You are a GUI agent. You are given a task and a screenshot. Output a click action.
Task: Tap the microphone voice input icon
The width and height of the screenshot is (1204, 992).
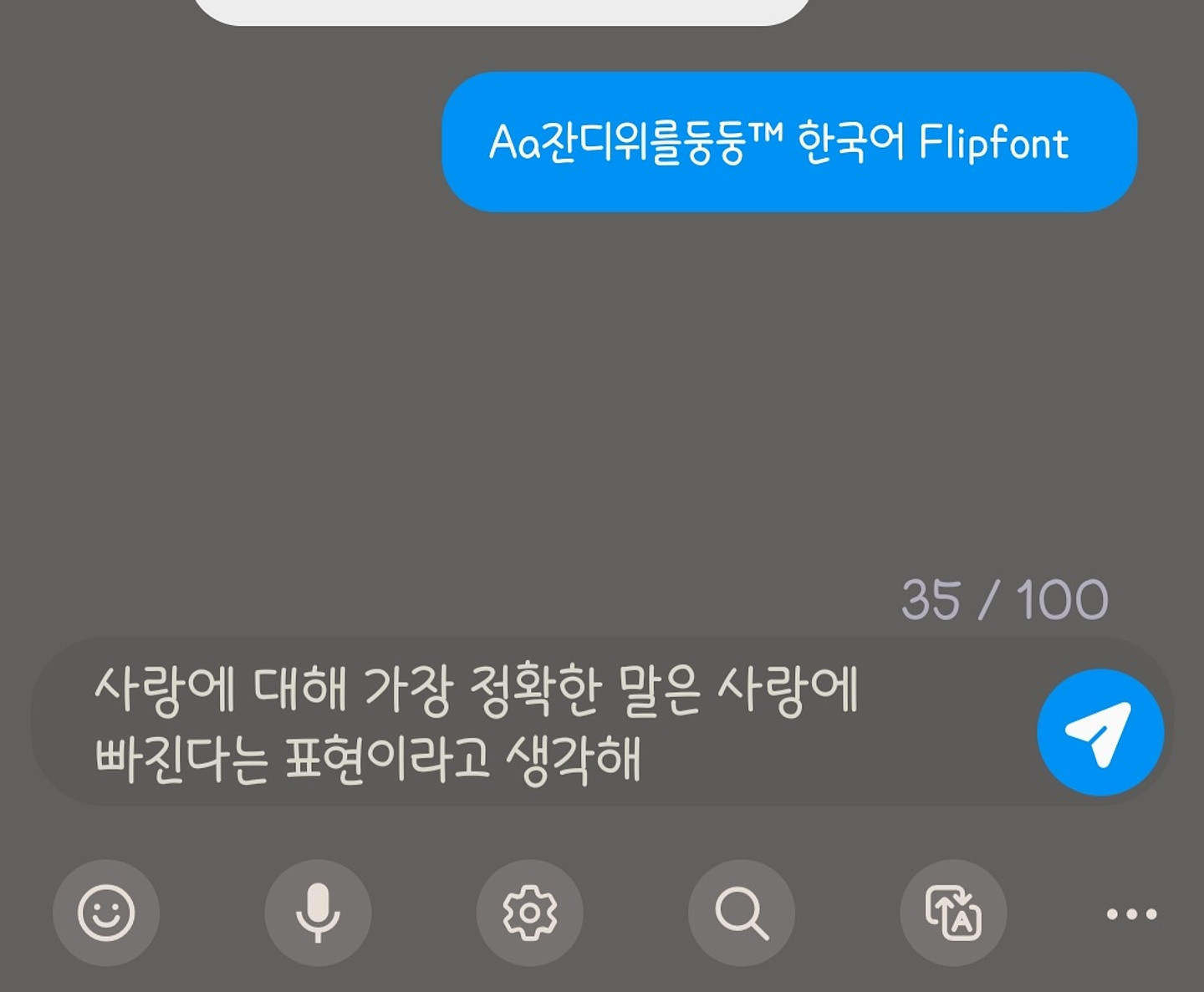pyautogui.click(x=318, y=913)
